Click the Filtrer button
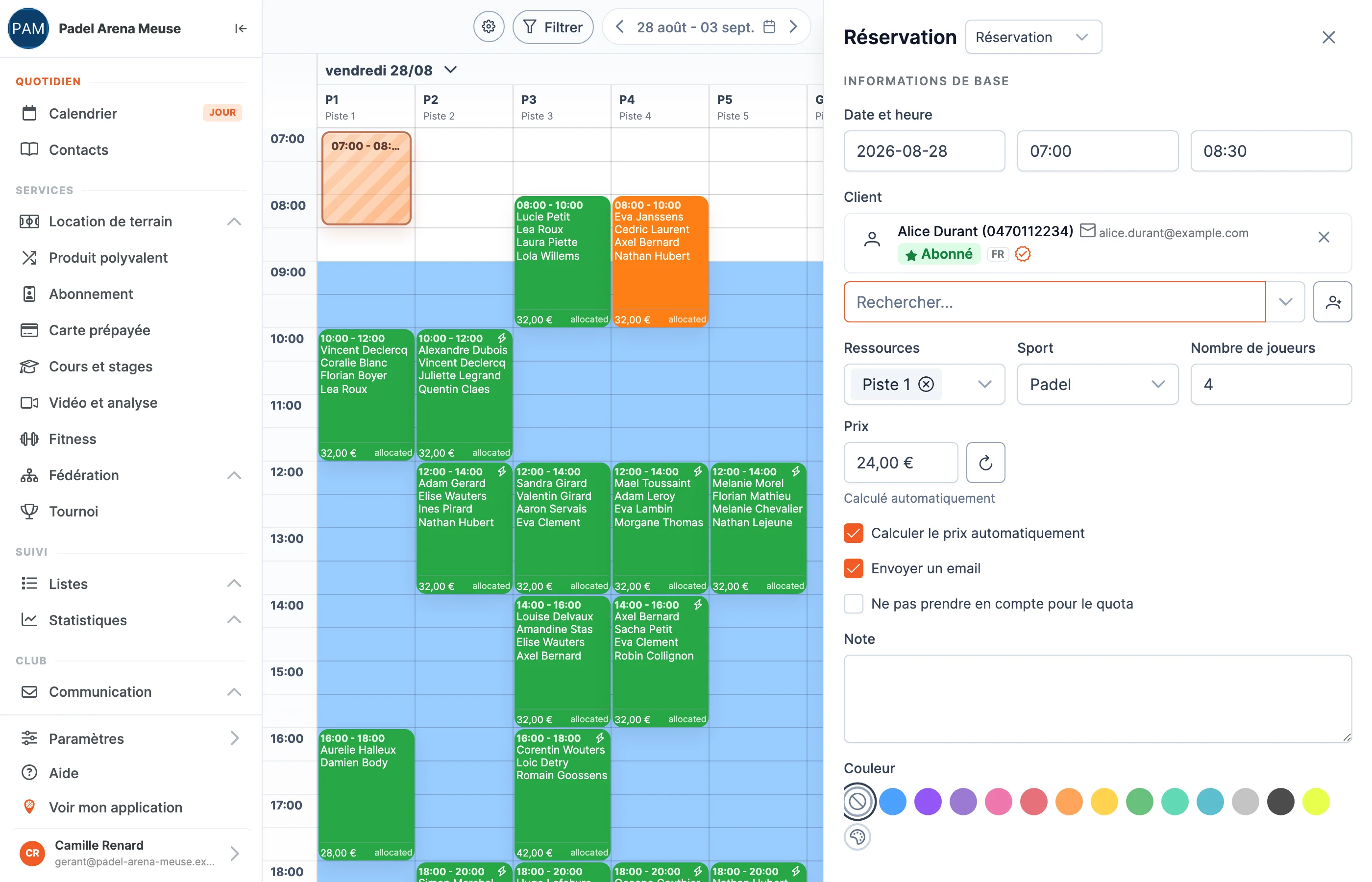Image resolution: width=1372 pixels, height=882 pixels. click(553, 27)
